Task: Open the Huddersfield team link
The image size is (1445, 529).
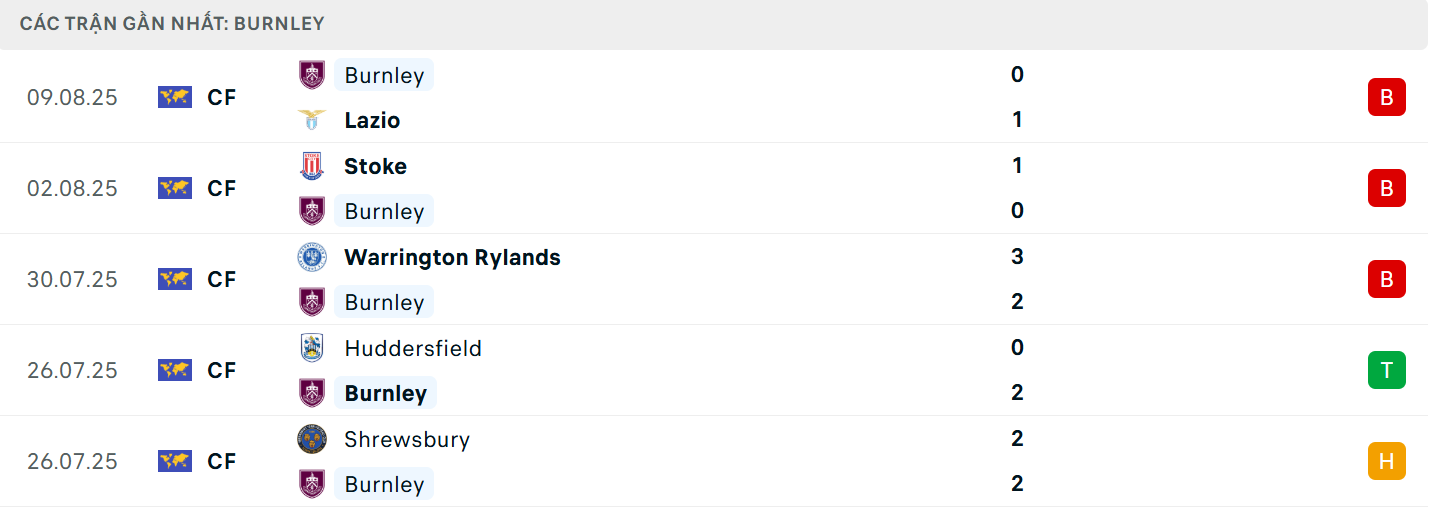Action: pos(413,348)
